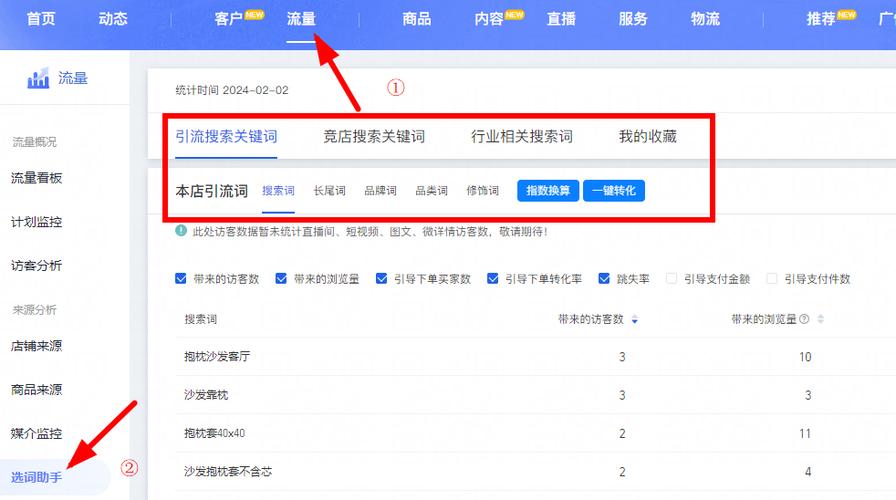This screenshot has width=896, height=500.
Task: Switch to the 我的收藏 tab
Action: coord(647,137)
